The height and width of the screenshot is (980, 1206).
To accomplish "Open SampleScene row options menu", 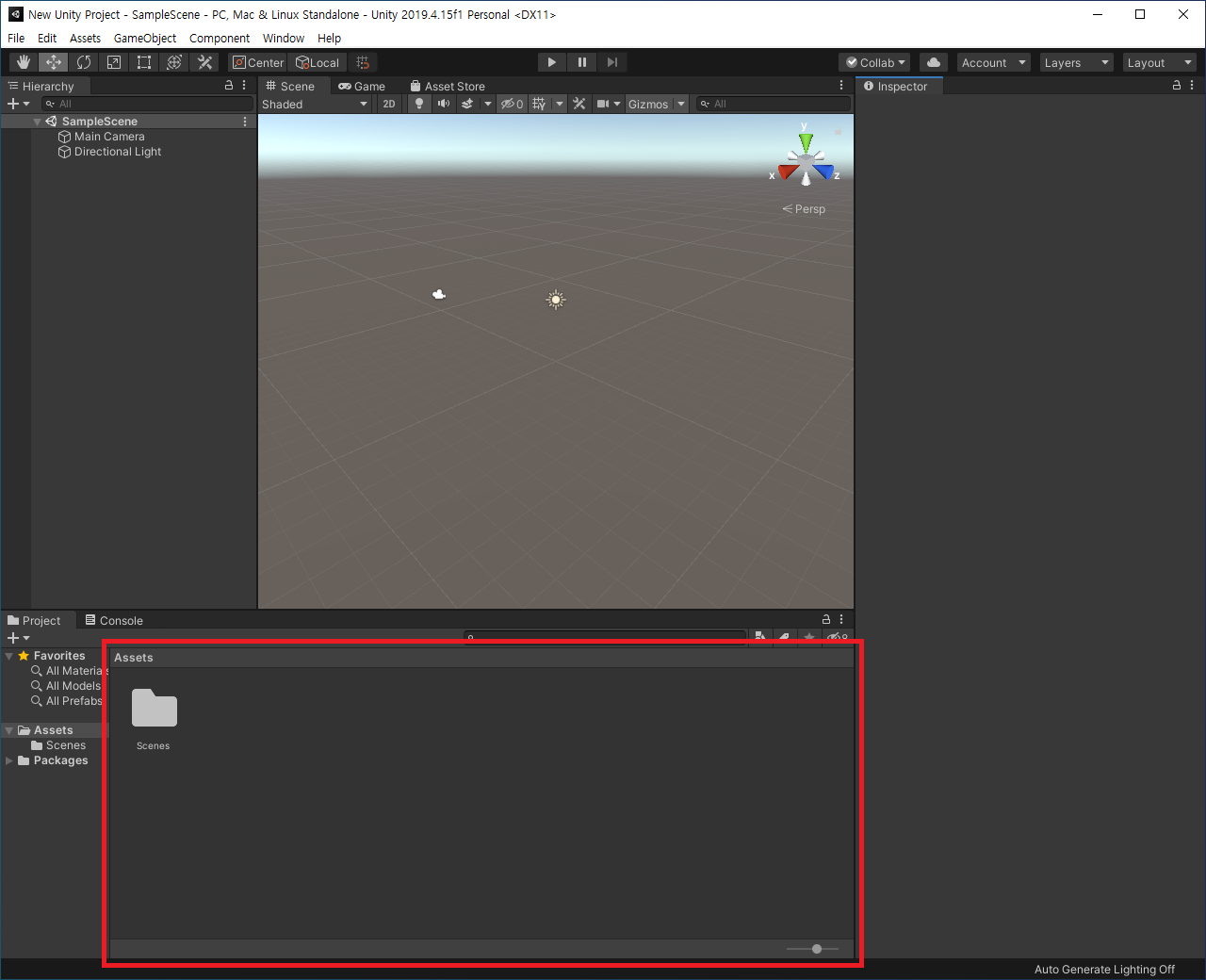I will (245, 122).
